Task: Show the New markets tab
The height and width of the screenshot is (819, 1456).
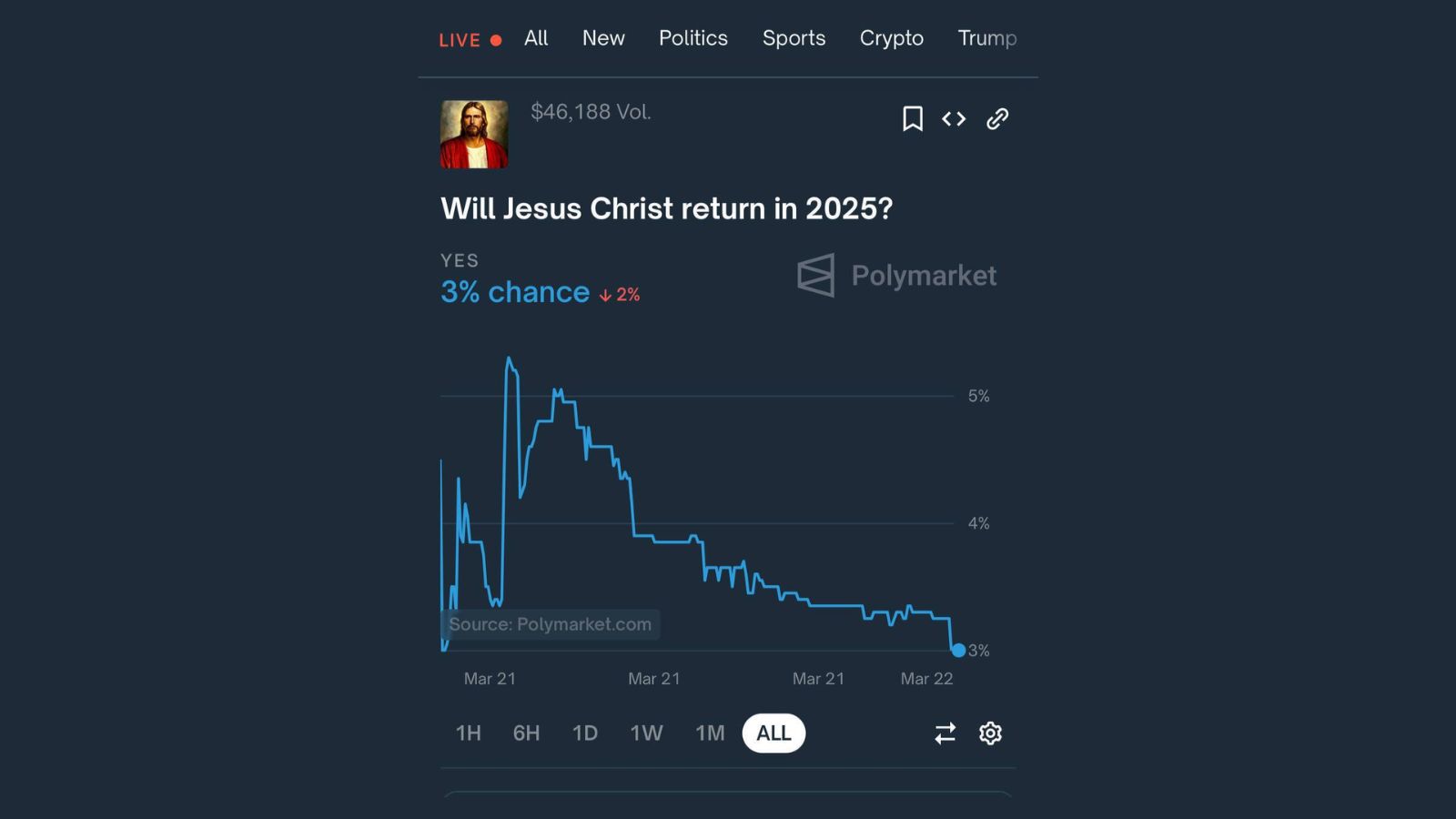Action: (x=603, y=38)
